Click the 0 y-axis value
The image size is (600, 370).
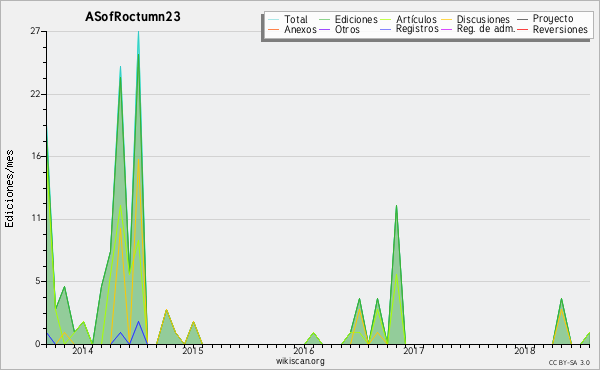38,344
